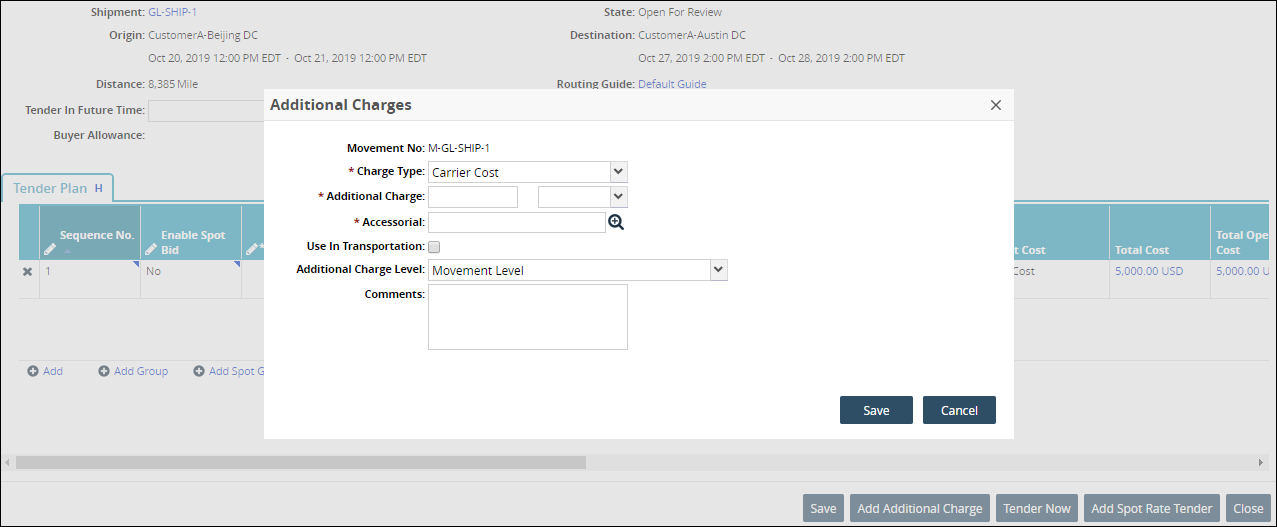Image resolution: width=1277 pixels, height=527 pixels.
Task: Open the Default Guide routing link
Action: (672, 84)
